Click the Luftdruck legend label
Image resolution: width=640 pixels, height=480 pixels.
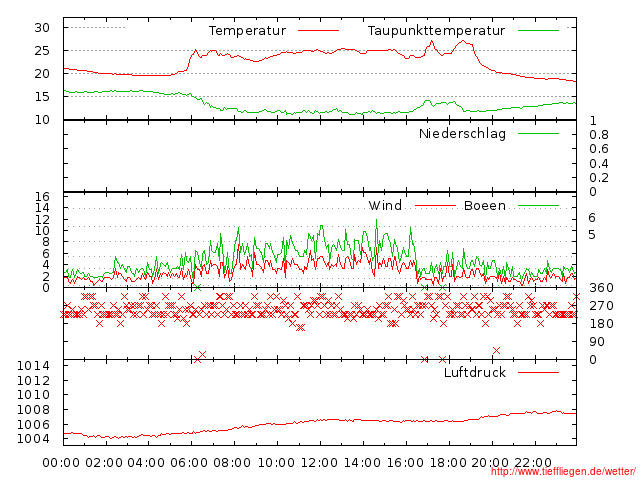[475, 372]
